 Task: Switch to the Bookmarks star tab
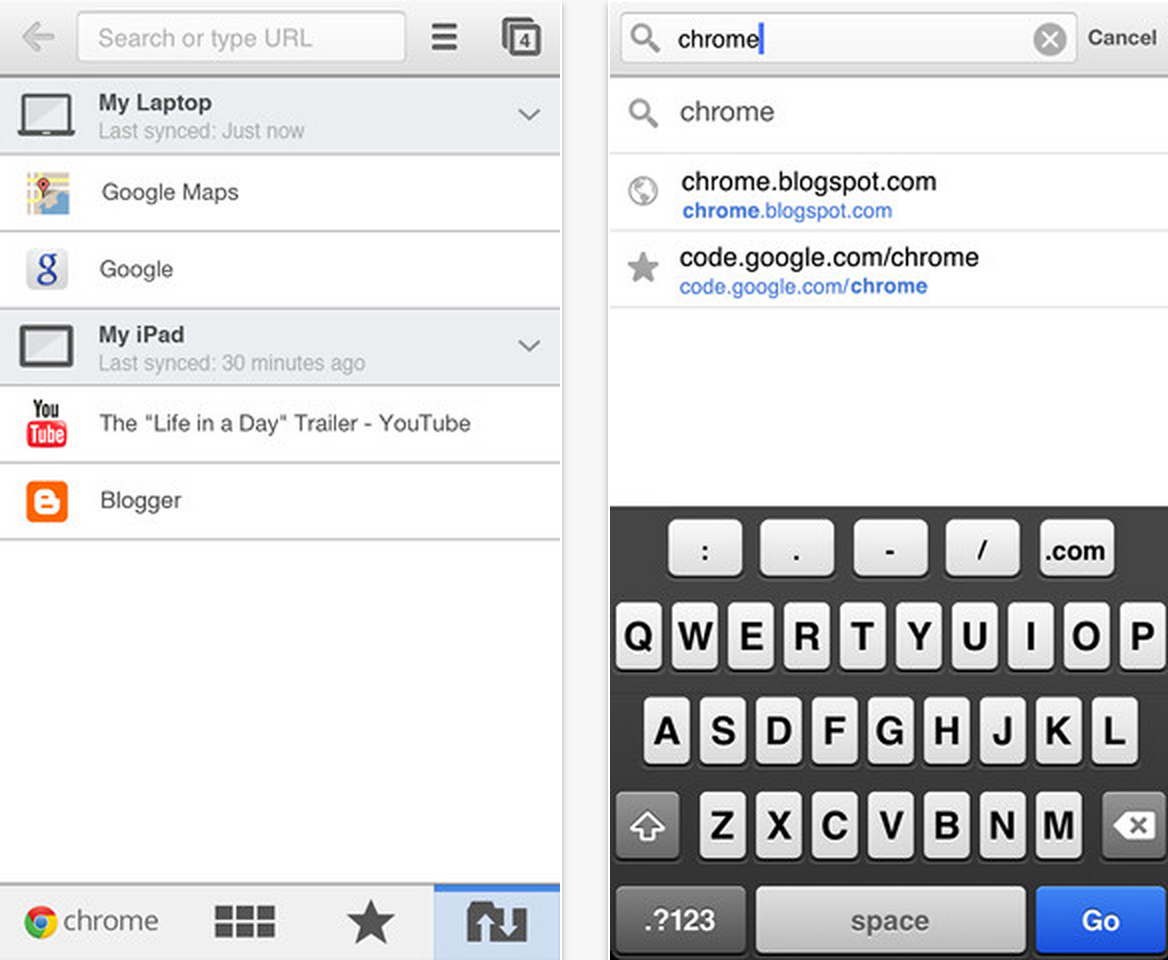(x=370, y=921)
